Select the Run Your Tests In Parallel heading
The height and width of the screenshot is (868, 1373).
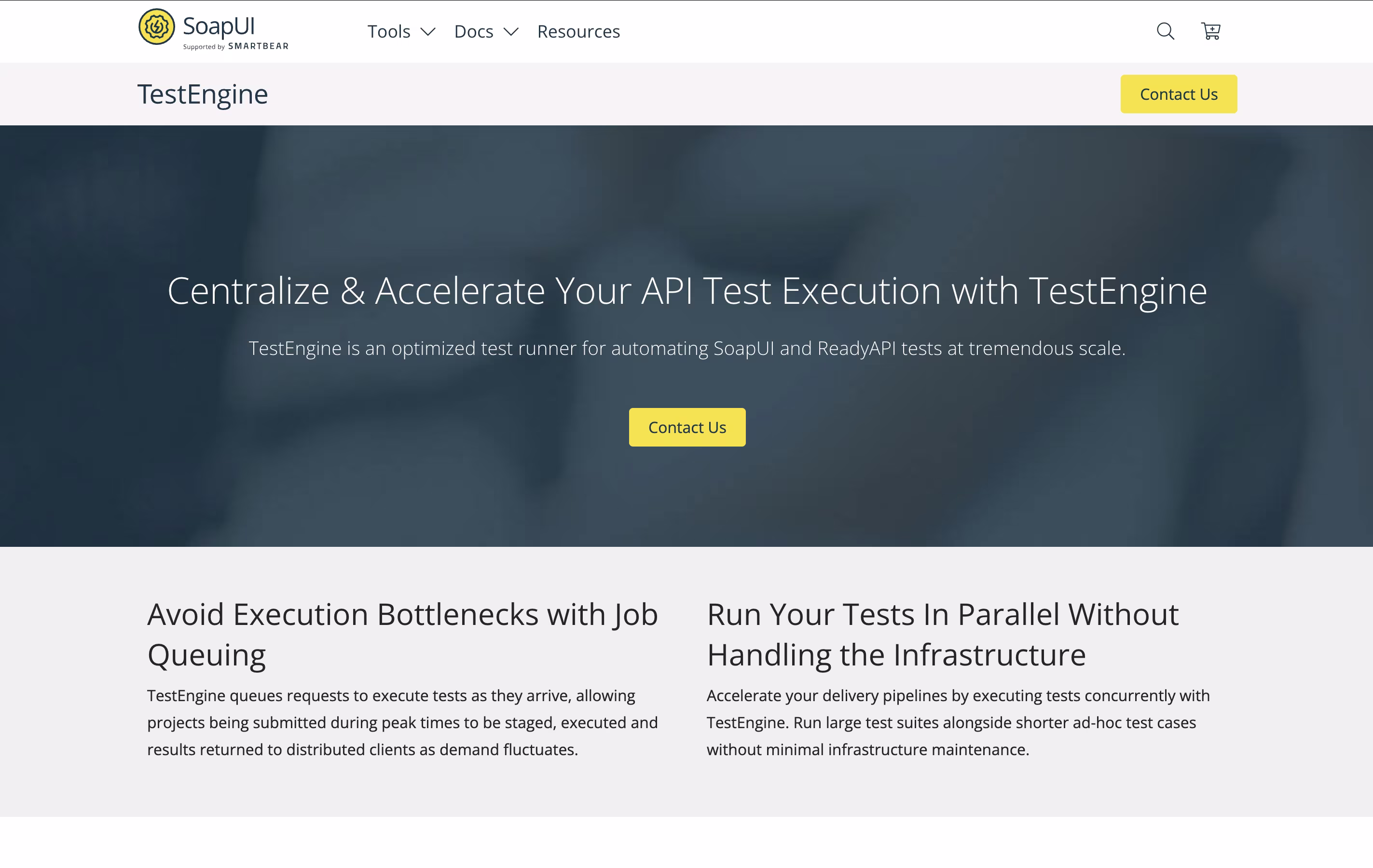pyautogui.click(x=942, y=634)
